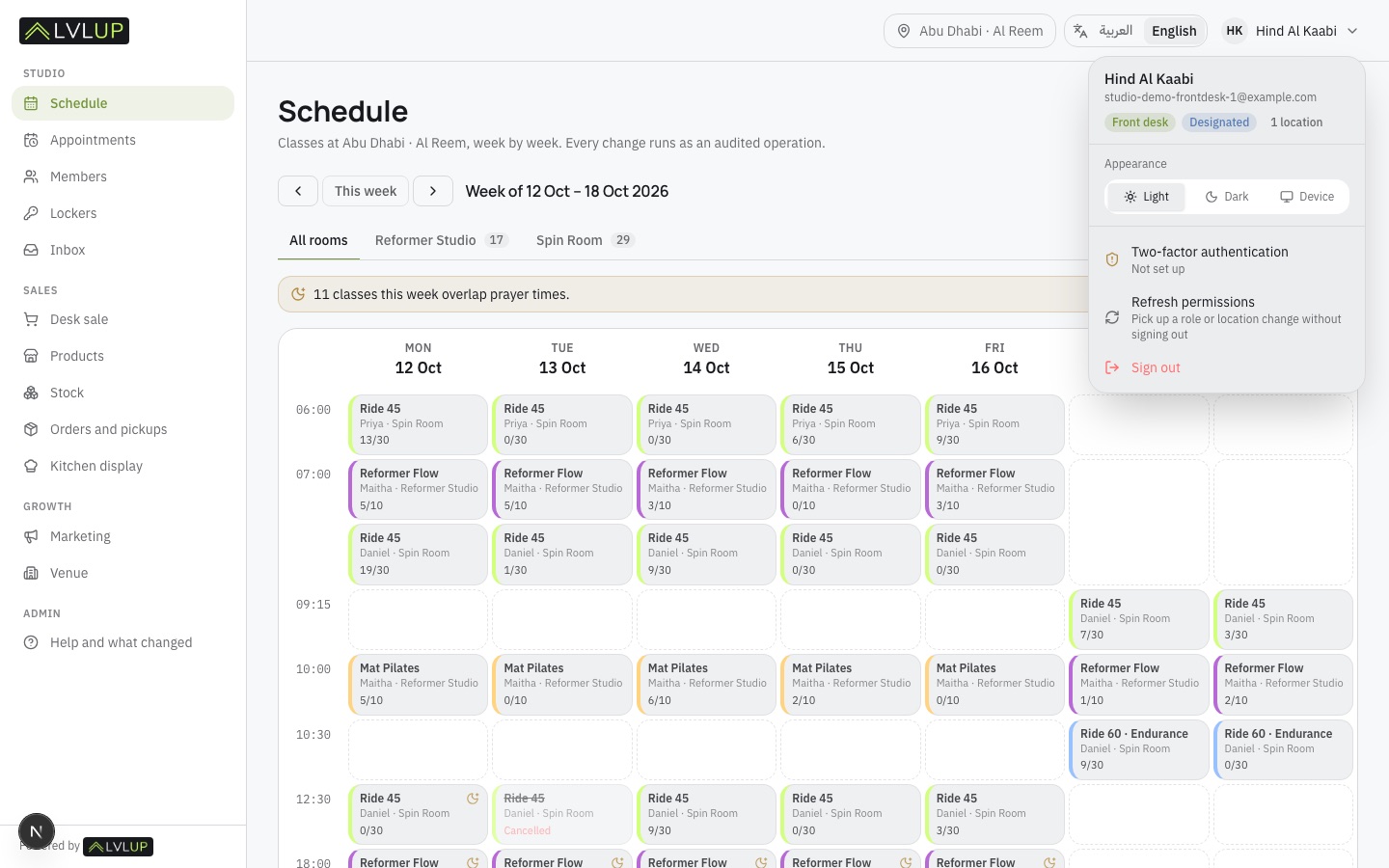Viewport: 1389px width, 868px height.
Task: Click the Designated badge in account menu
Action: [x=1219, y=122]
